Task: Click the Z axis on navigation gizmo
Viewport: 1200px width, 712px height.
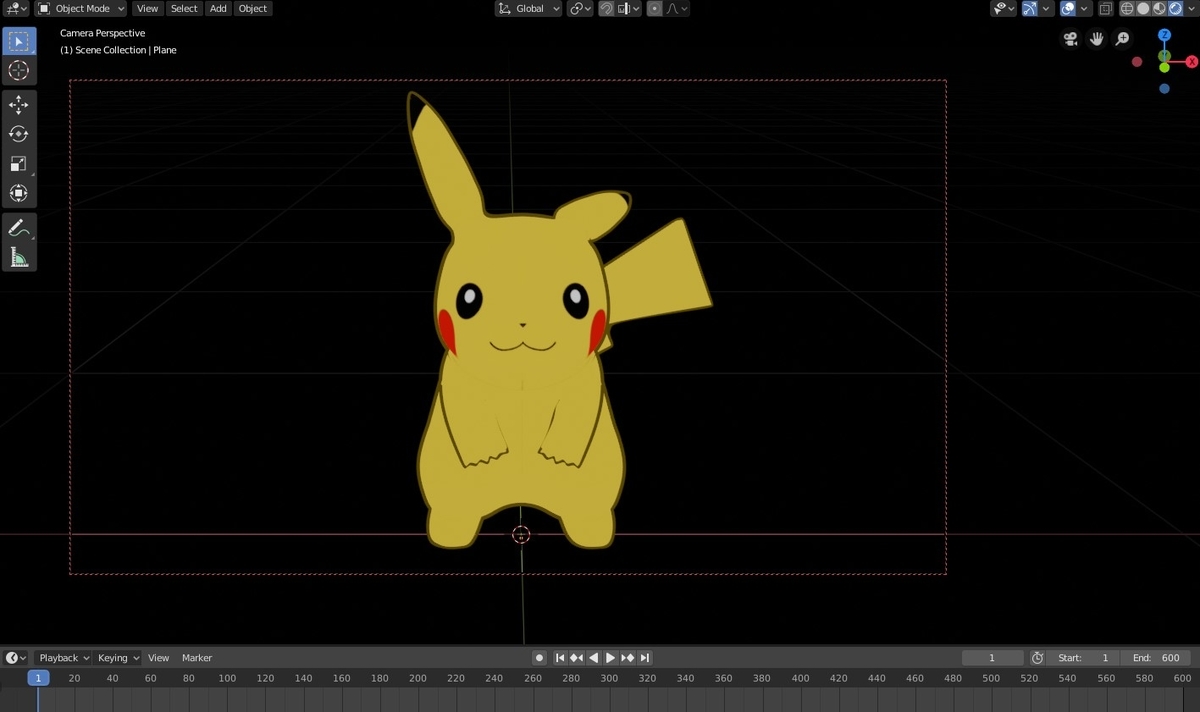Action: point(1164,35)
